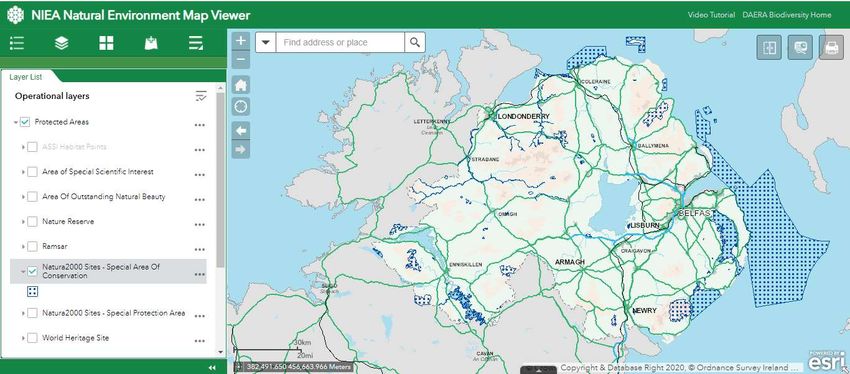Click the map zoom out minus button

(241, 60)
